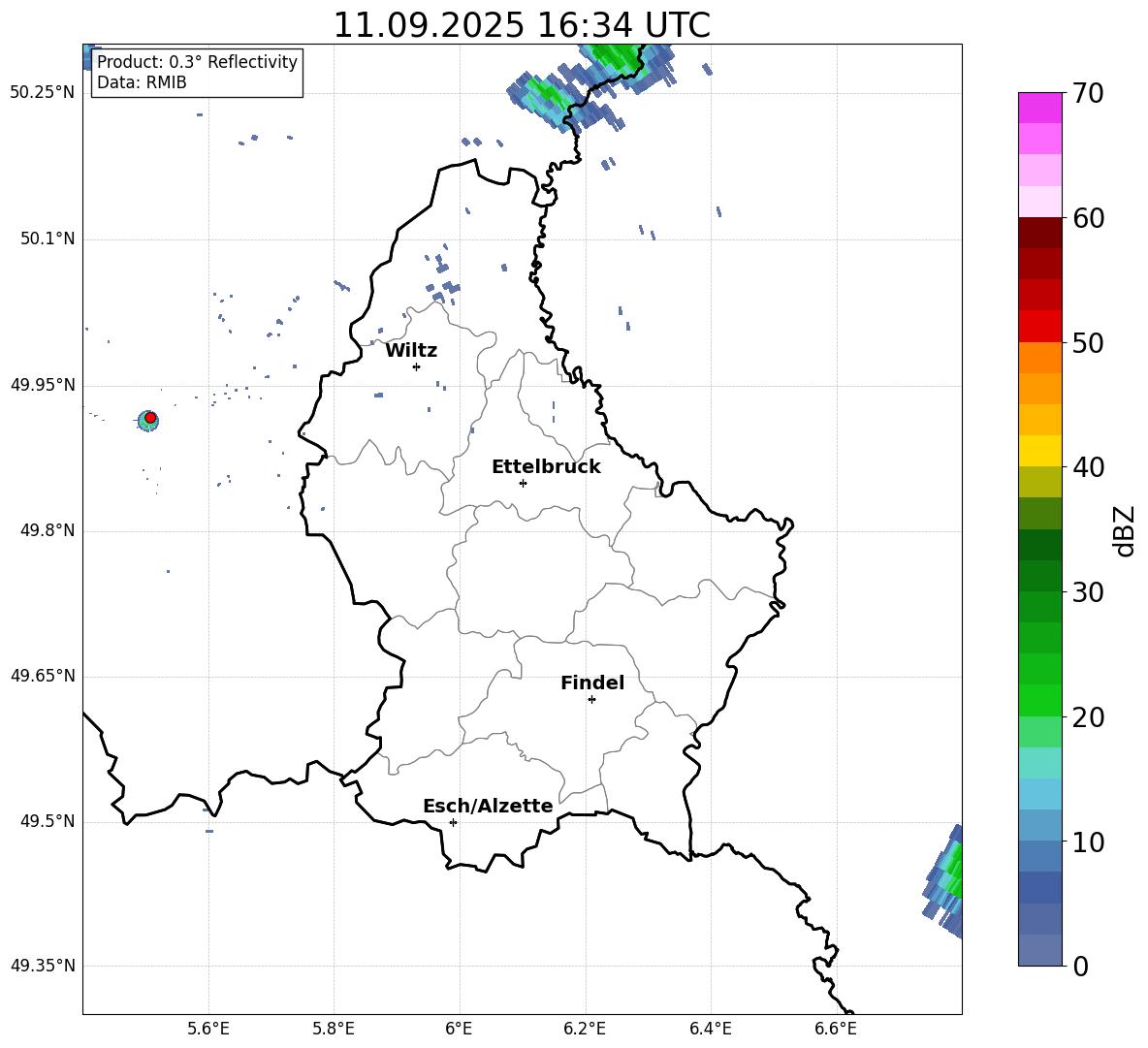Click the 50.25°N latitude label
Screen dimensions: 1148x1048
click(x=43, y=93)
